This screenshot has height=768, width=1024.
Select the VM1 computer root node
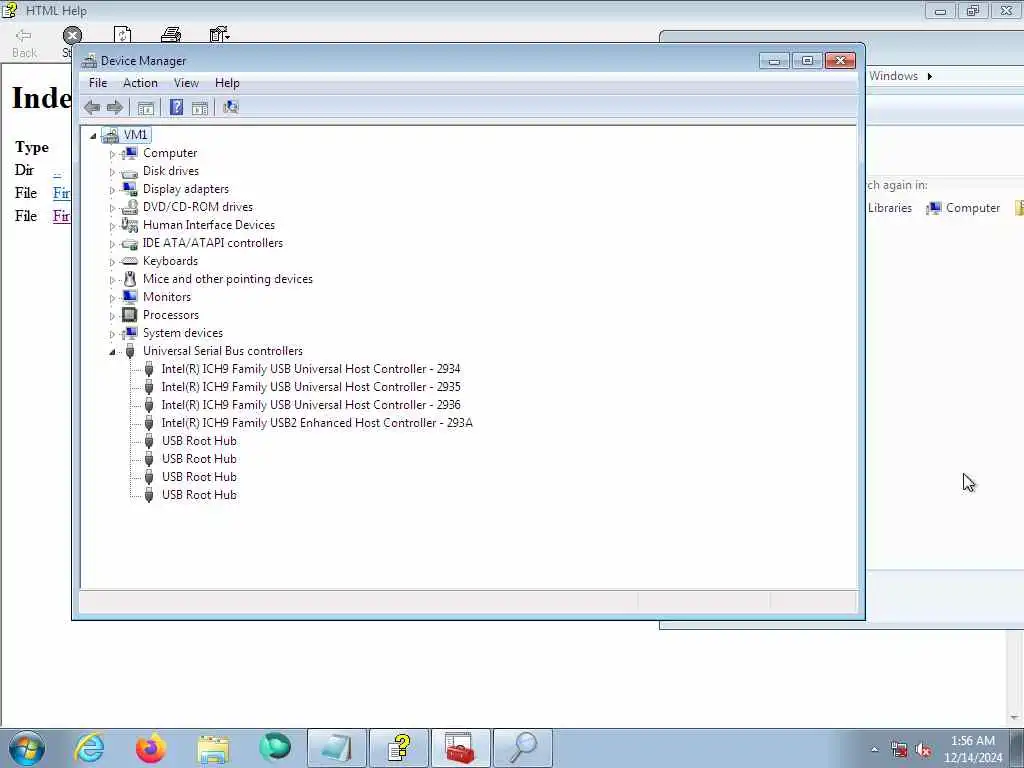click(x=136, y=135)
